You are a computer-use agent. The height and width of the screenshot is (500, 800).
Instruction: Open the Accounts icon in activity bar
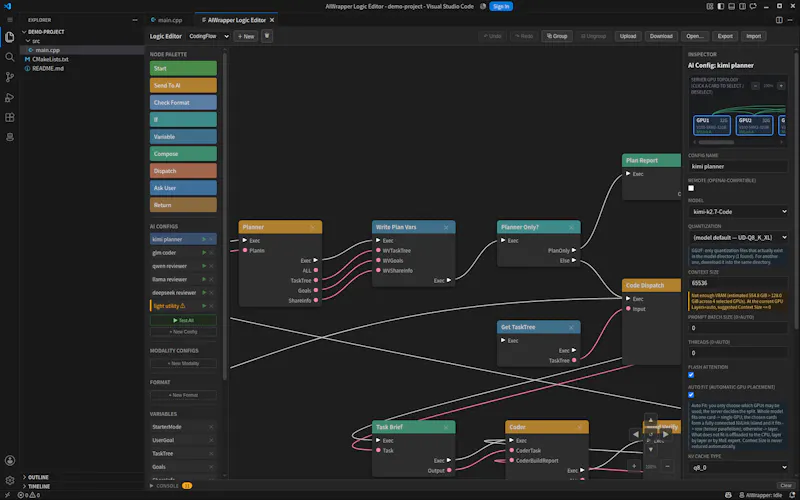[x=10, y=460]
